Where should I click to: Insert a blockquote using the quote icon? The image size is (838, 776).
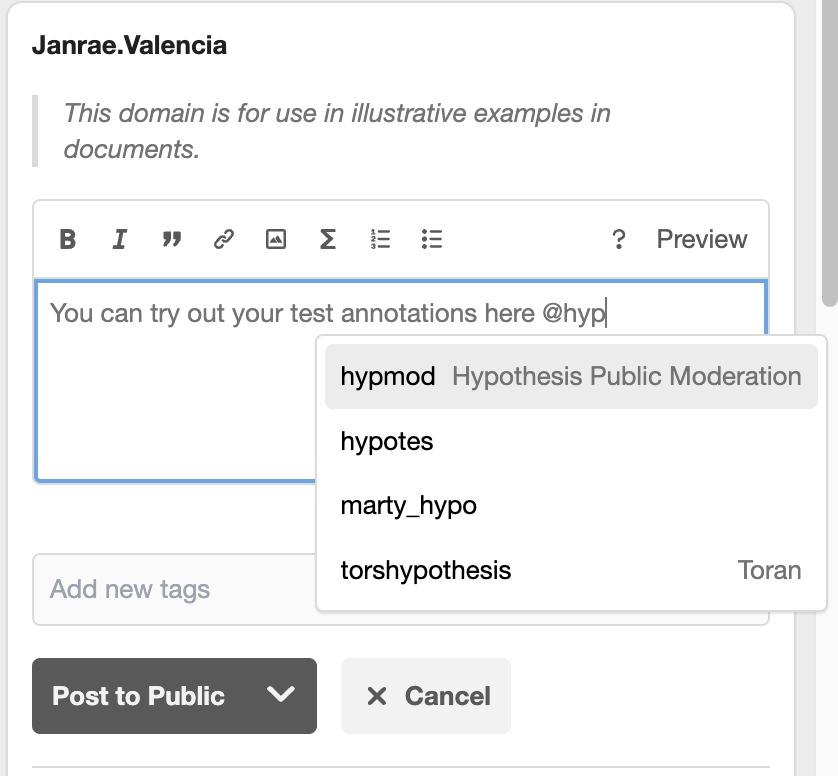click(x=172, y=239)
